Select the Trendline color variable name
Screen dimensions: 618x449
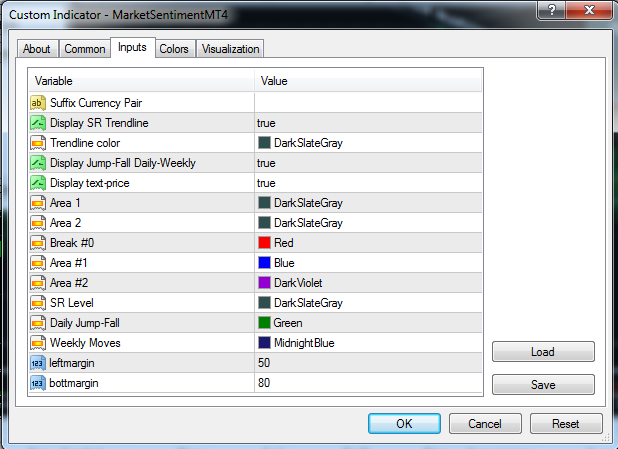tap(85, 143)
